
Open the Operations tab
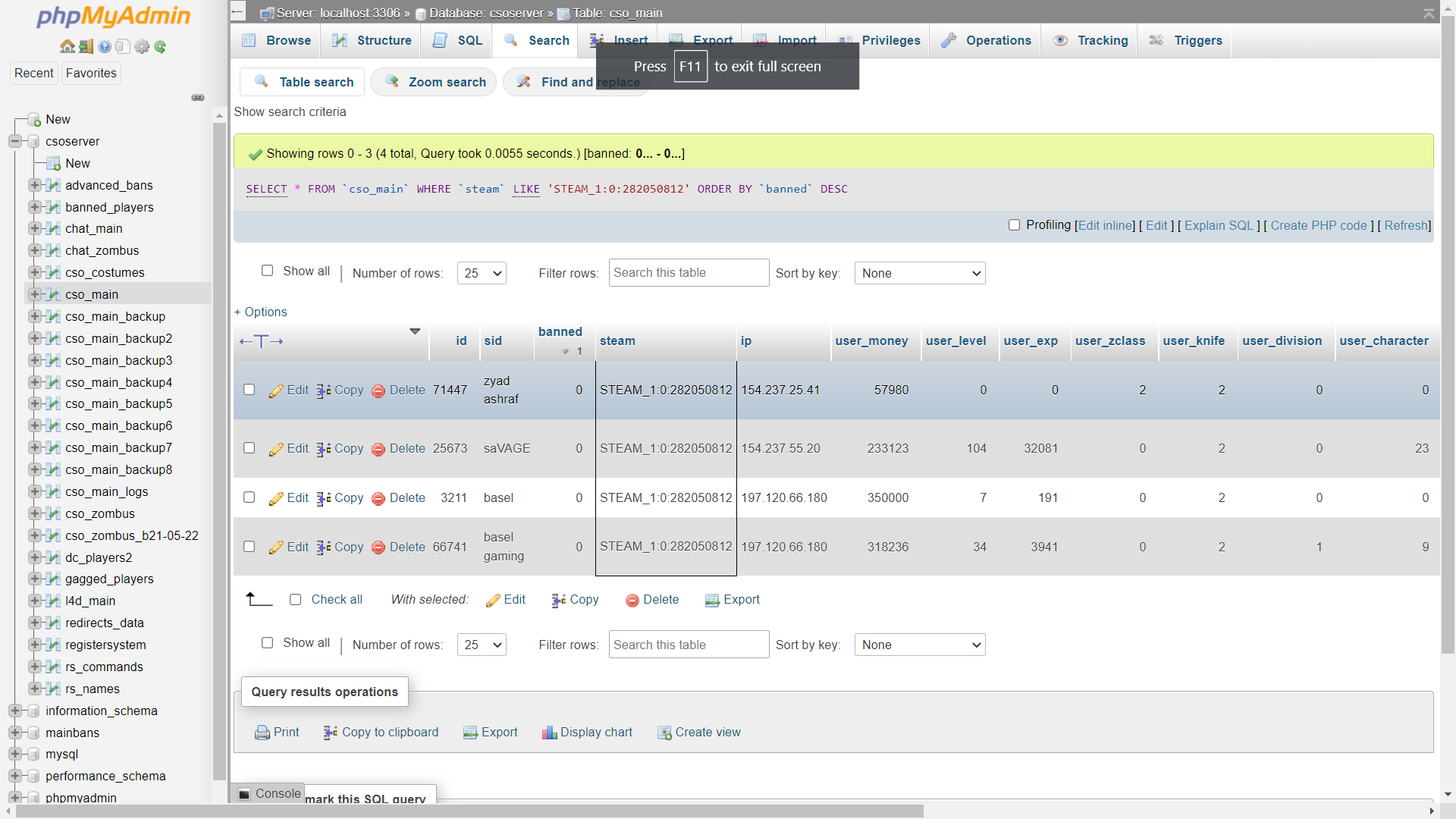pyautogui.click(x=986, y=41)
